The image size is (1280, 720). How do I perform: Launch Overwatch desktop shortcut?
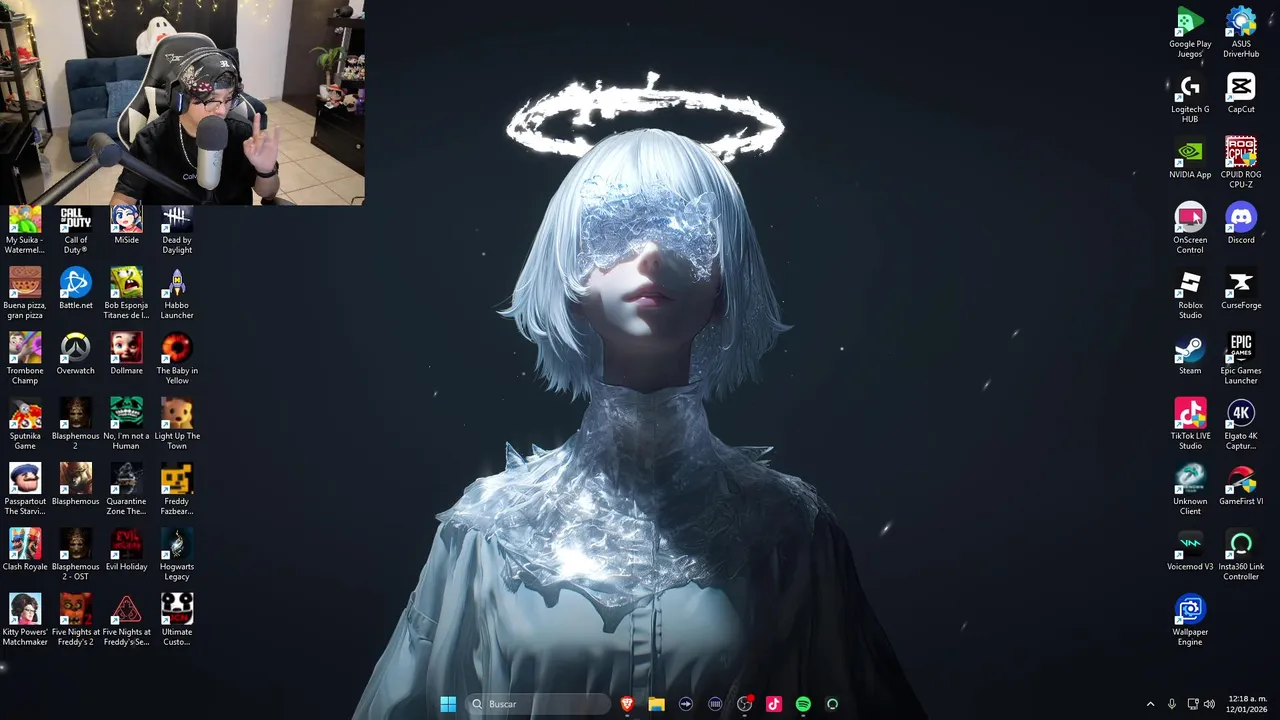click(76, 355)
